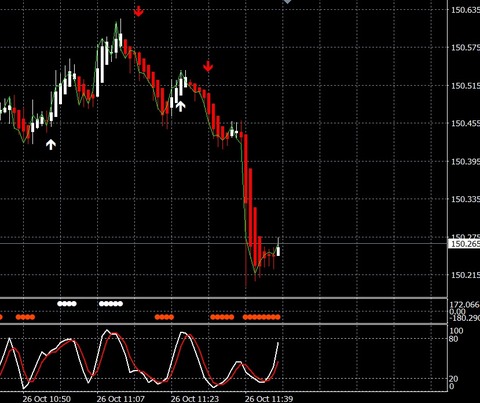Click the white buy arrow under the 11:23 candles
The width and height of the screenshot is (480, 403).
click(x=180, y=106)
